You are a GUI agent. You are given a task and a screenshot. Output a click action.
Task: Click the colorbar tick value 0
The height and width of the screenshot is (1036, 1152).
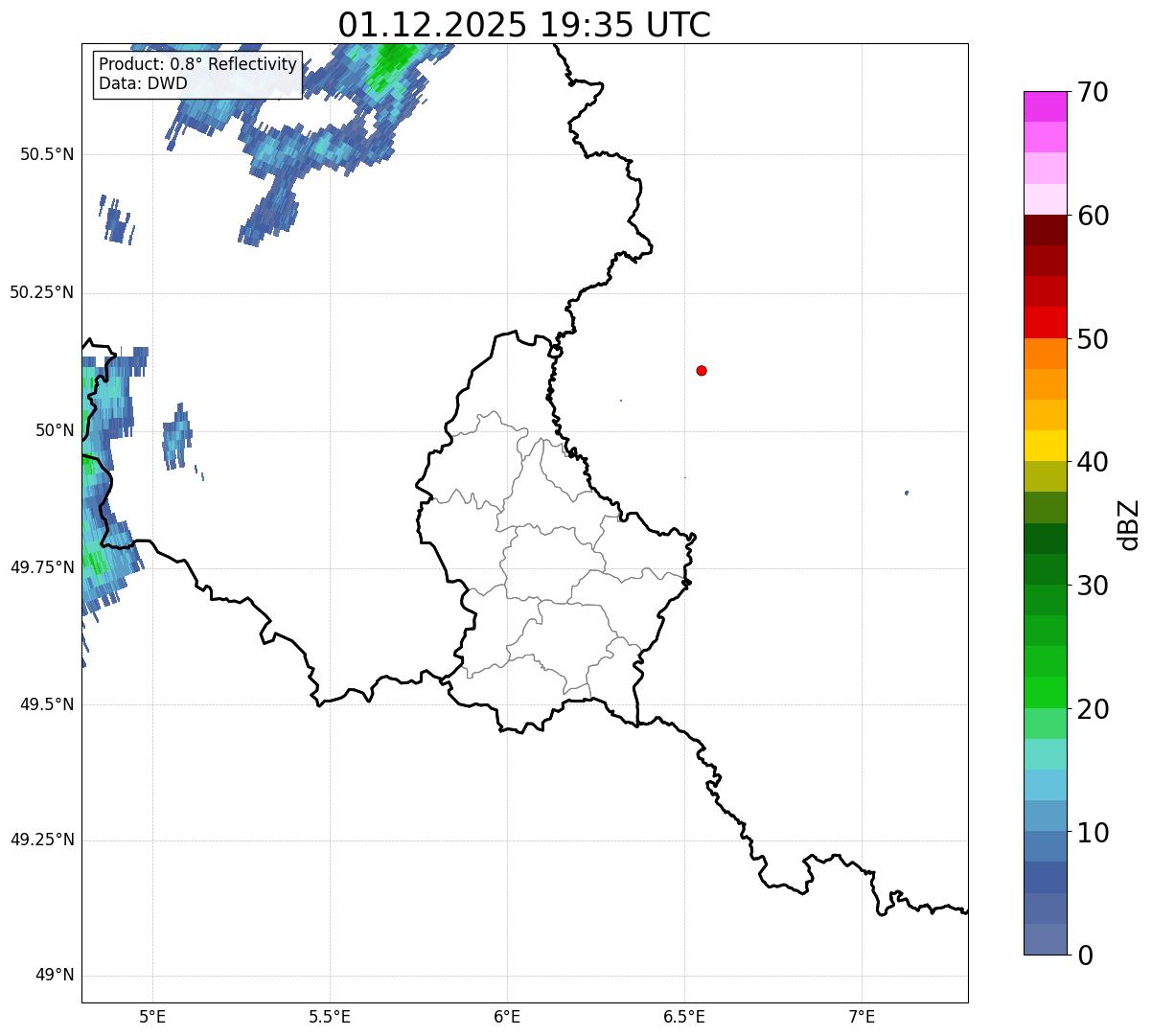tap(1084, 955)
